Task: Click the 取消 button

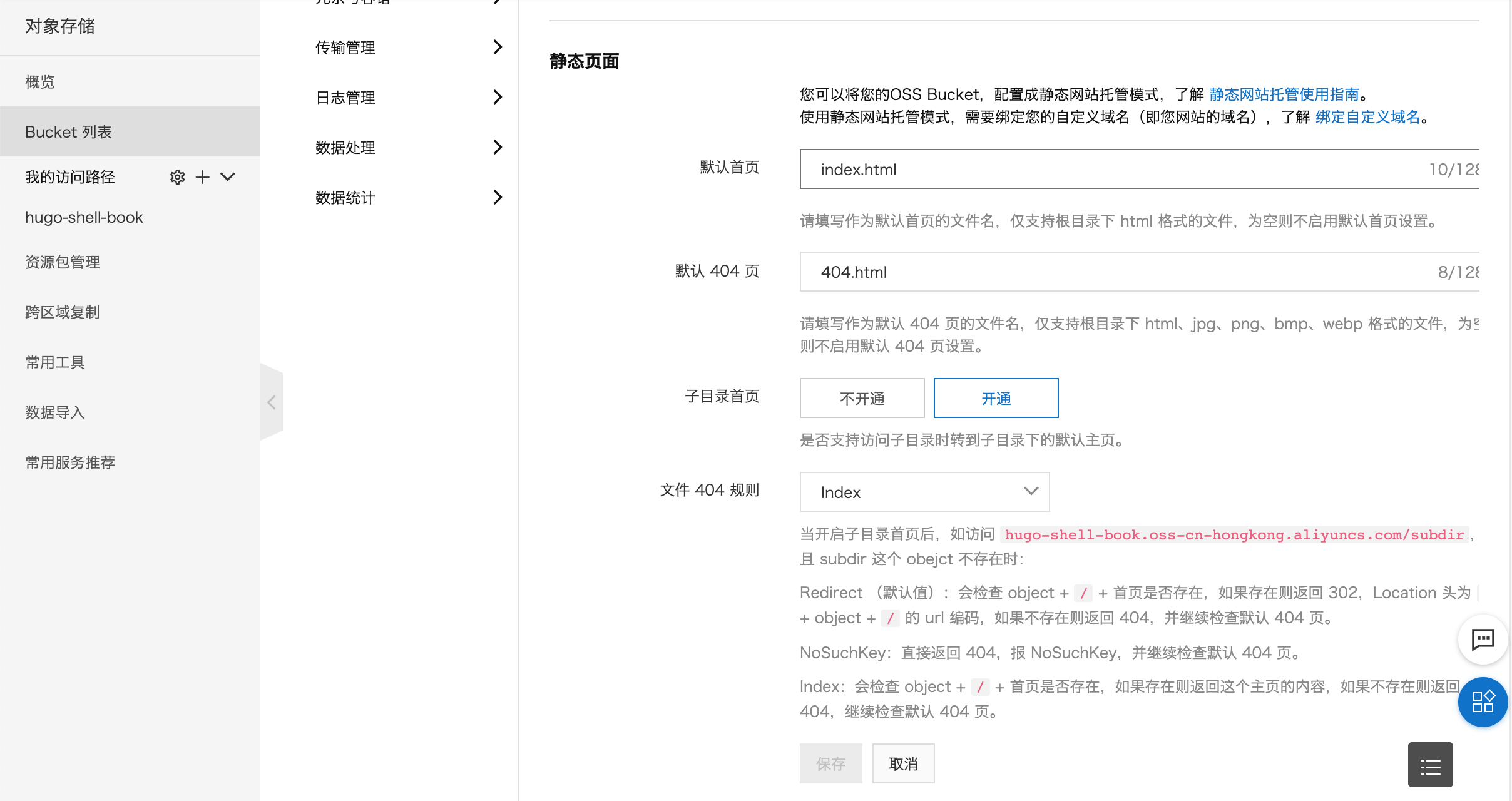Action: [x=903, y=763]
